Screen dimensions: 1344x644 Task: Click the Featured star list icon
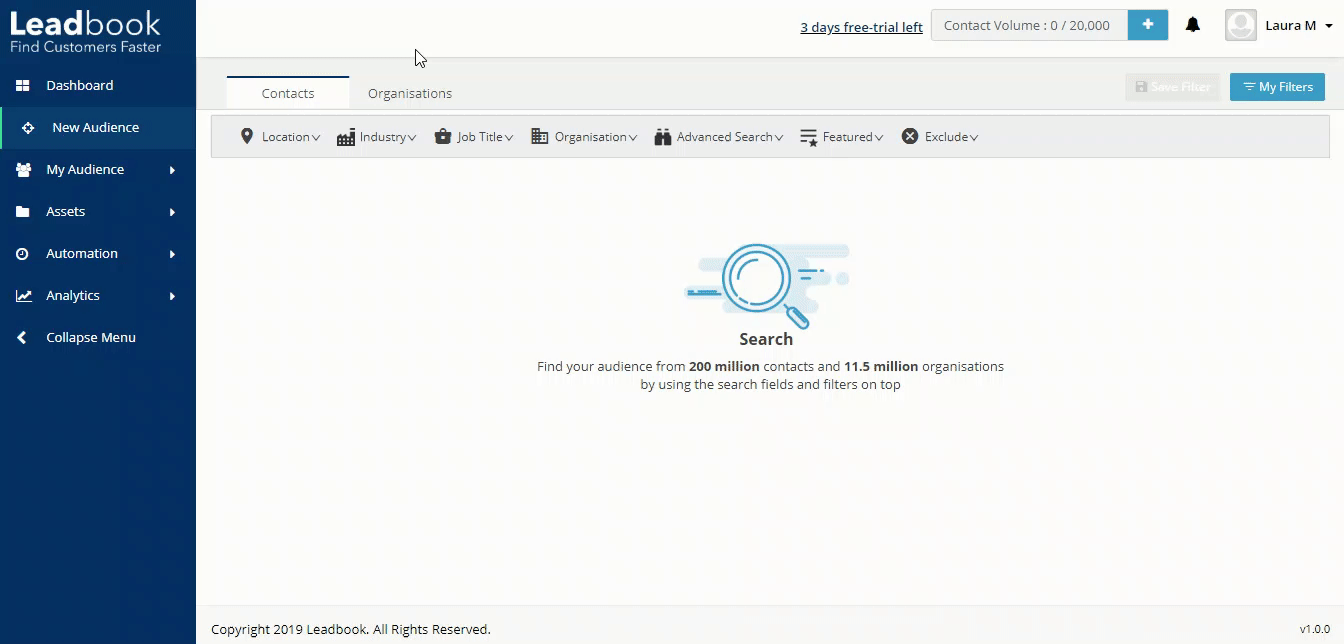pos(809,137)
